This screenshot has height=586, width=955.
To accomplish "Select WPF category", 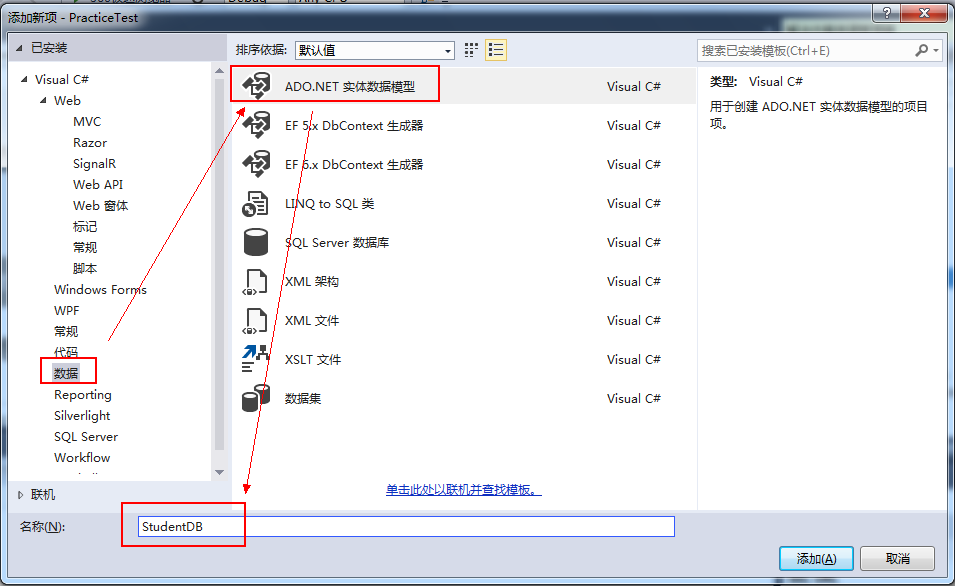I will pos(66,311).
